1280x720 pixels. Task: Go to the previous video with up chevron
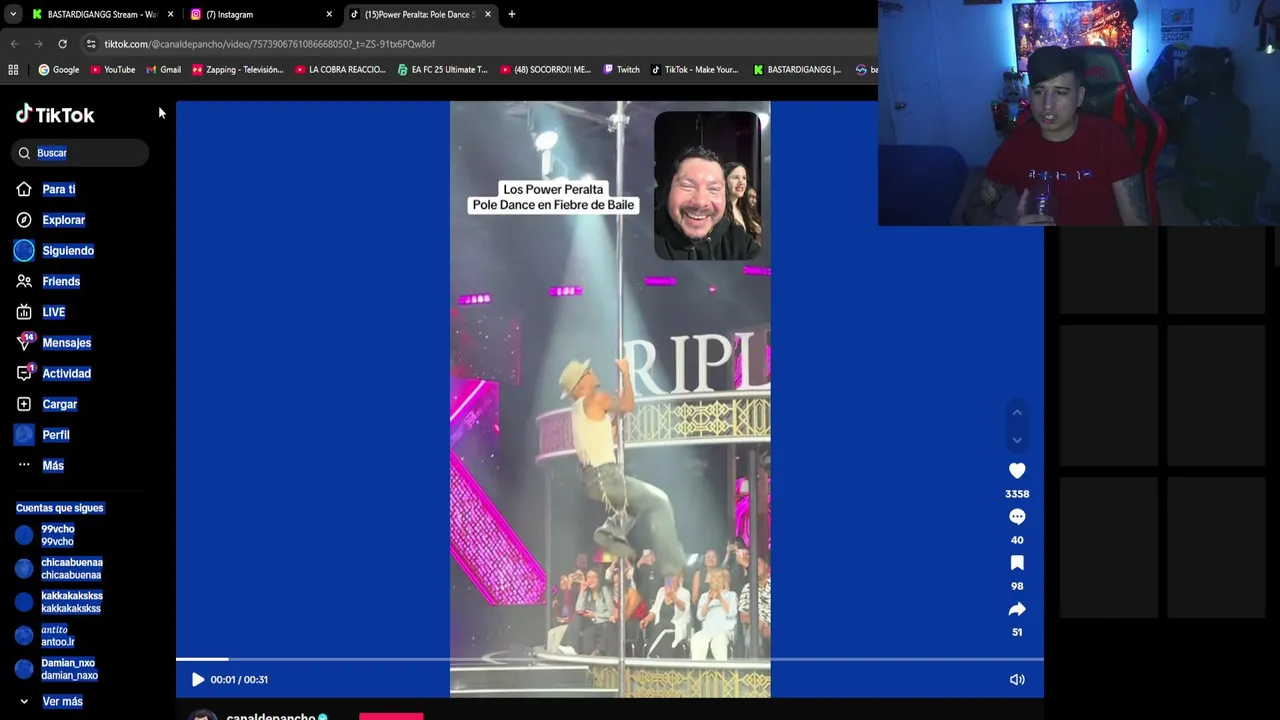click(x=1017, y=412)
